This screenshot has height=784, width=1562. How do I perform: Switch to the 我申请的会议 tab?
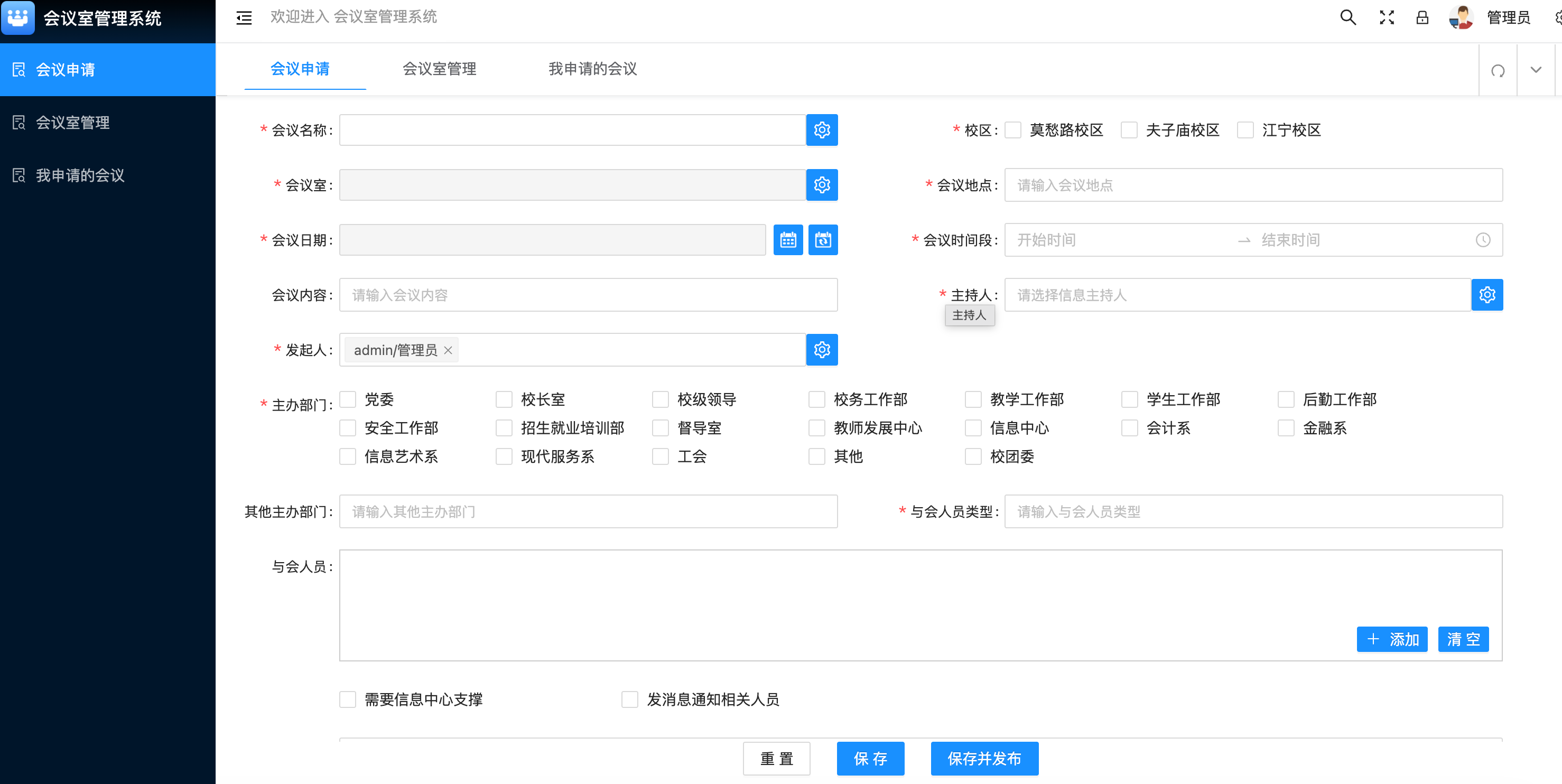[592, 69]
